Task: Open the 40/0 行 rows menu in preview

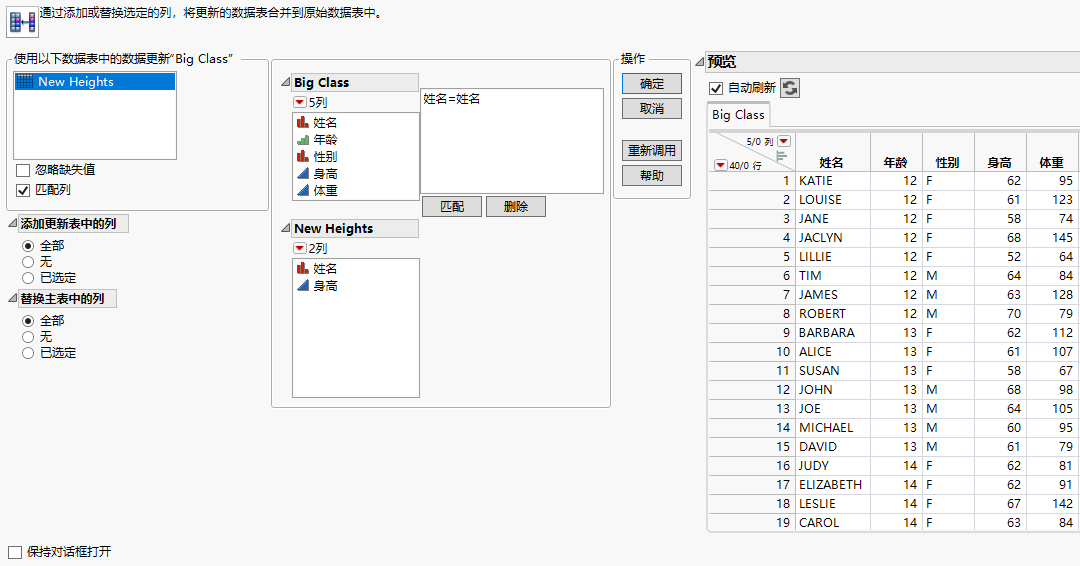Action: point(720,166)
